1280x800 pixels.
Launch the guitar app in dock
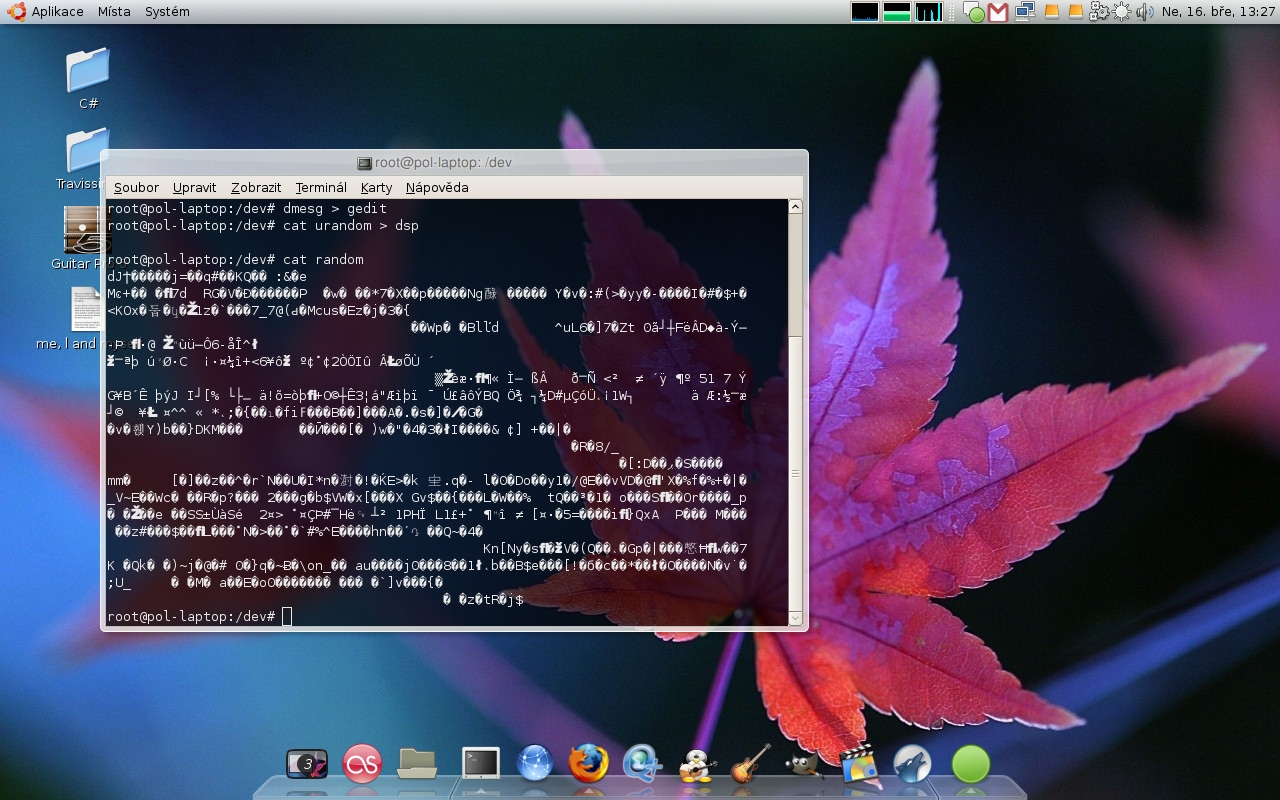click(750, 763)
